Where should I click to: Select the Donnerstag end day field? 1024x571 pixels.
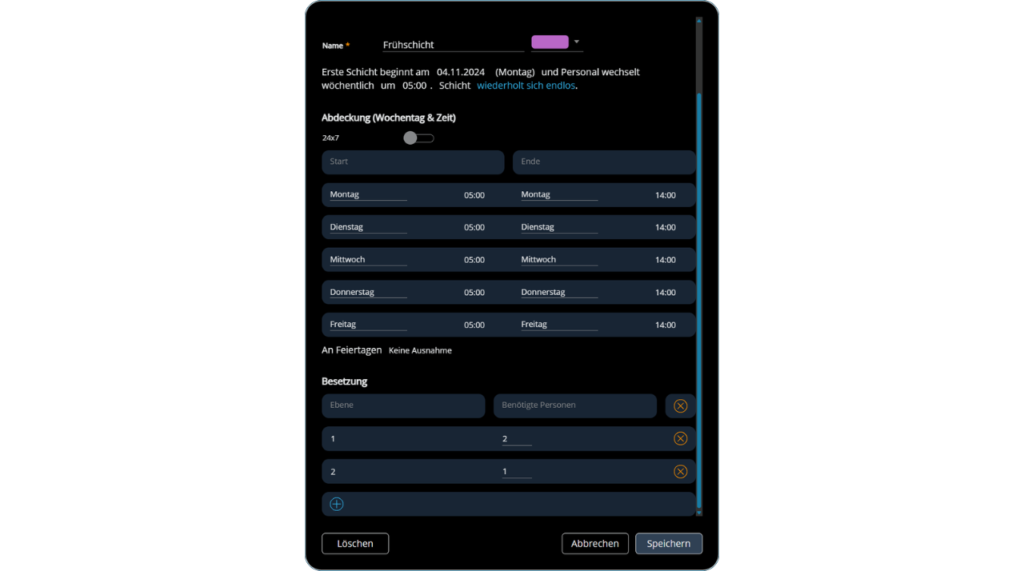pos(559,292)
